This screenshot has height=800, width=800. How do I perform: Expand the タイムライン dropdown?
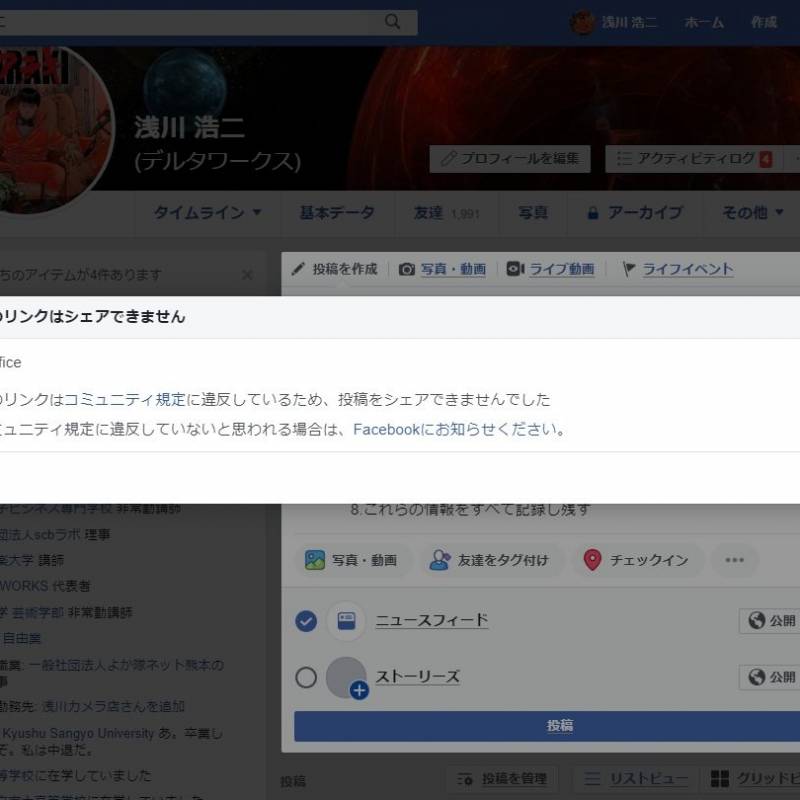[x=207, y=212]
